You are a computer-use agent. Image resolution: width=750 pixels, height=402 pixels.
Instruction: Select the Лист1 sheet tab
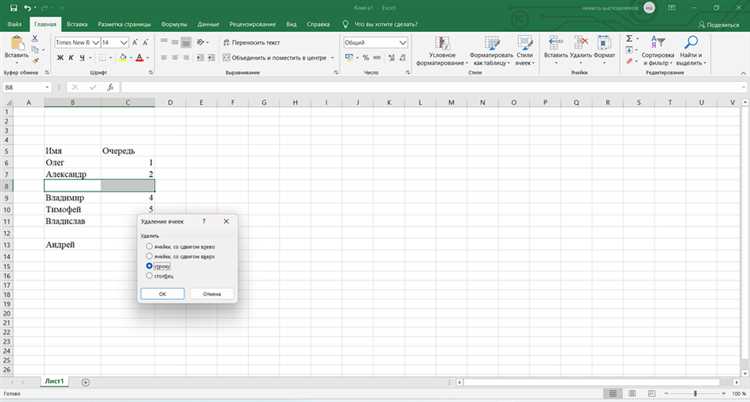[x=55, y=381]
